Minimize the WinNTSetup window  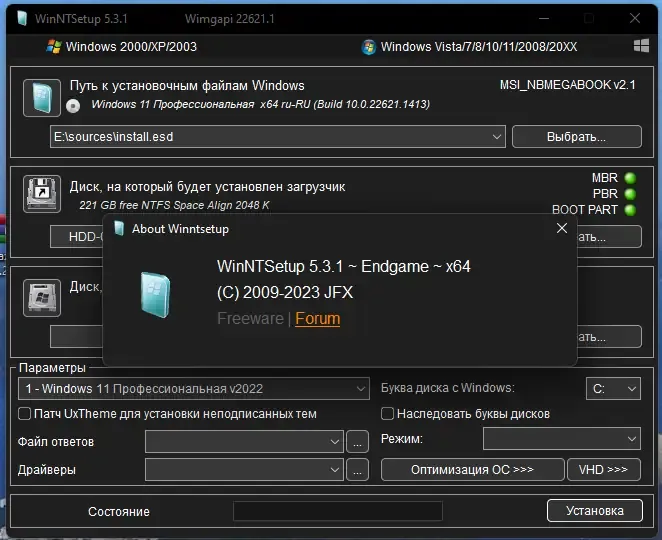tap(544, 18)
